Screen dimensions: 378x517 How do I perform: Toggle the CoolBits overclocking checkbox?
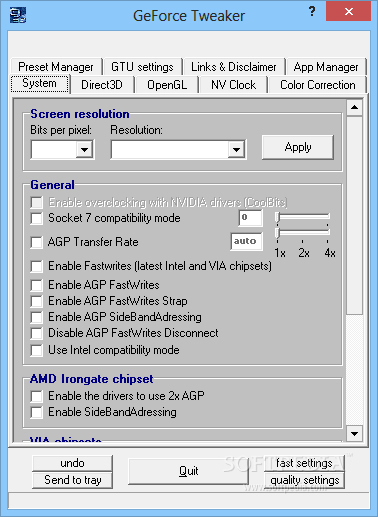tap(36, 202)
